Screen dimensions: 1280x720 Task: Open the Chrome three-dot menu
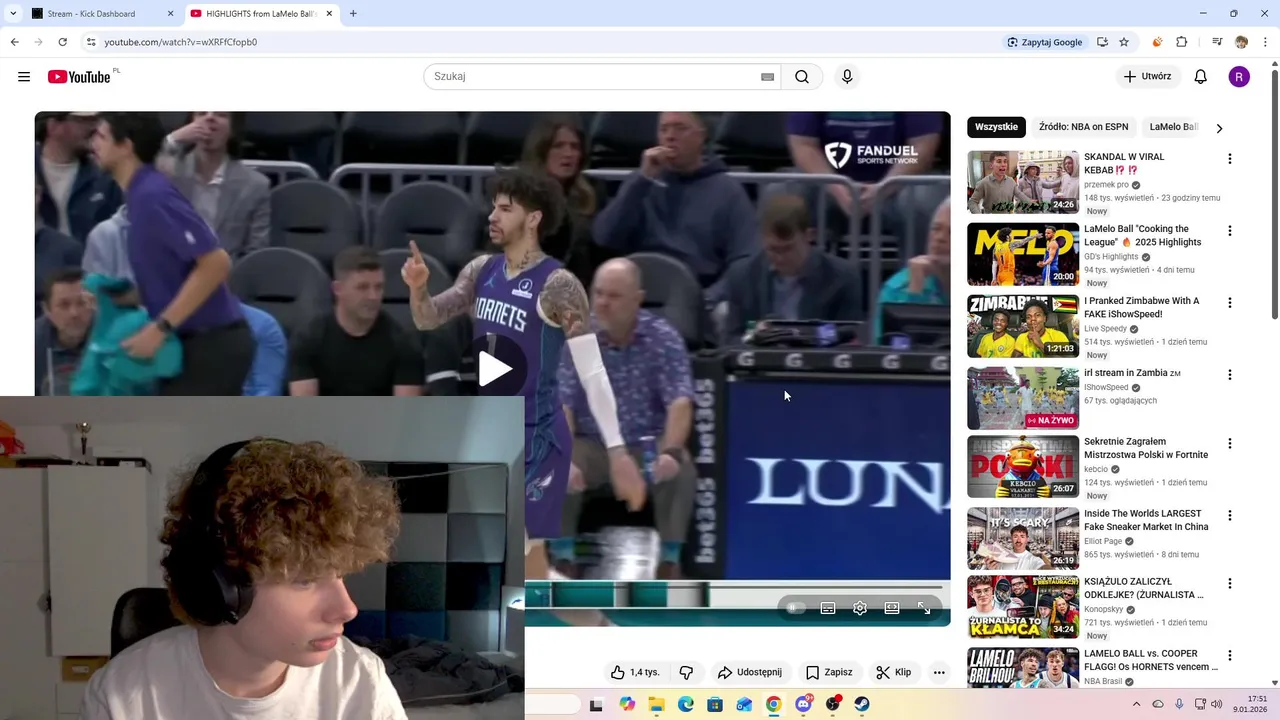1265,42
